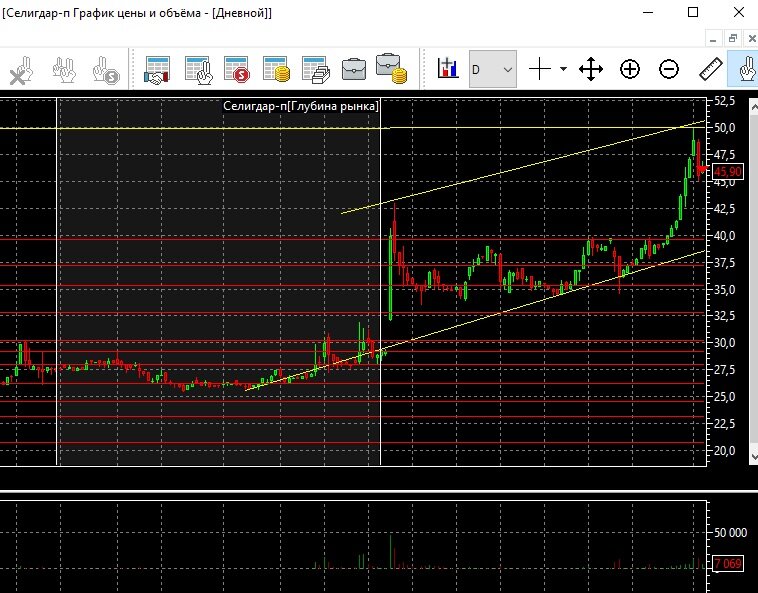This screenshot has width=758, height=593.
Task: Select the four-arrow move chart tool
Action: [591, 69]
